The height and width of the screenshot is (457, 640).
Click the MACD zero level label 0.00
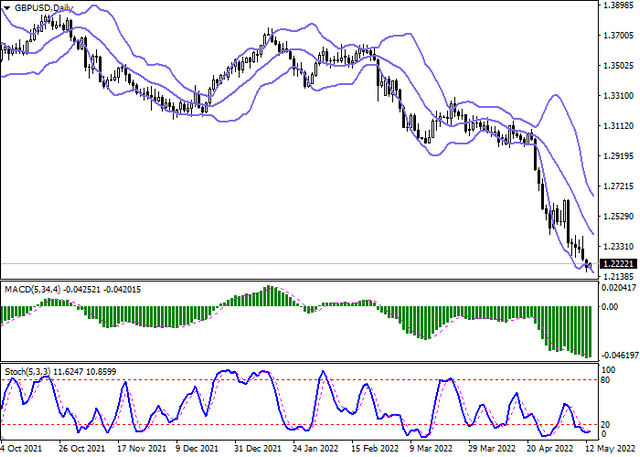[611, 306]
